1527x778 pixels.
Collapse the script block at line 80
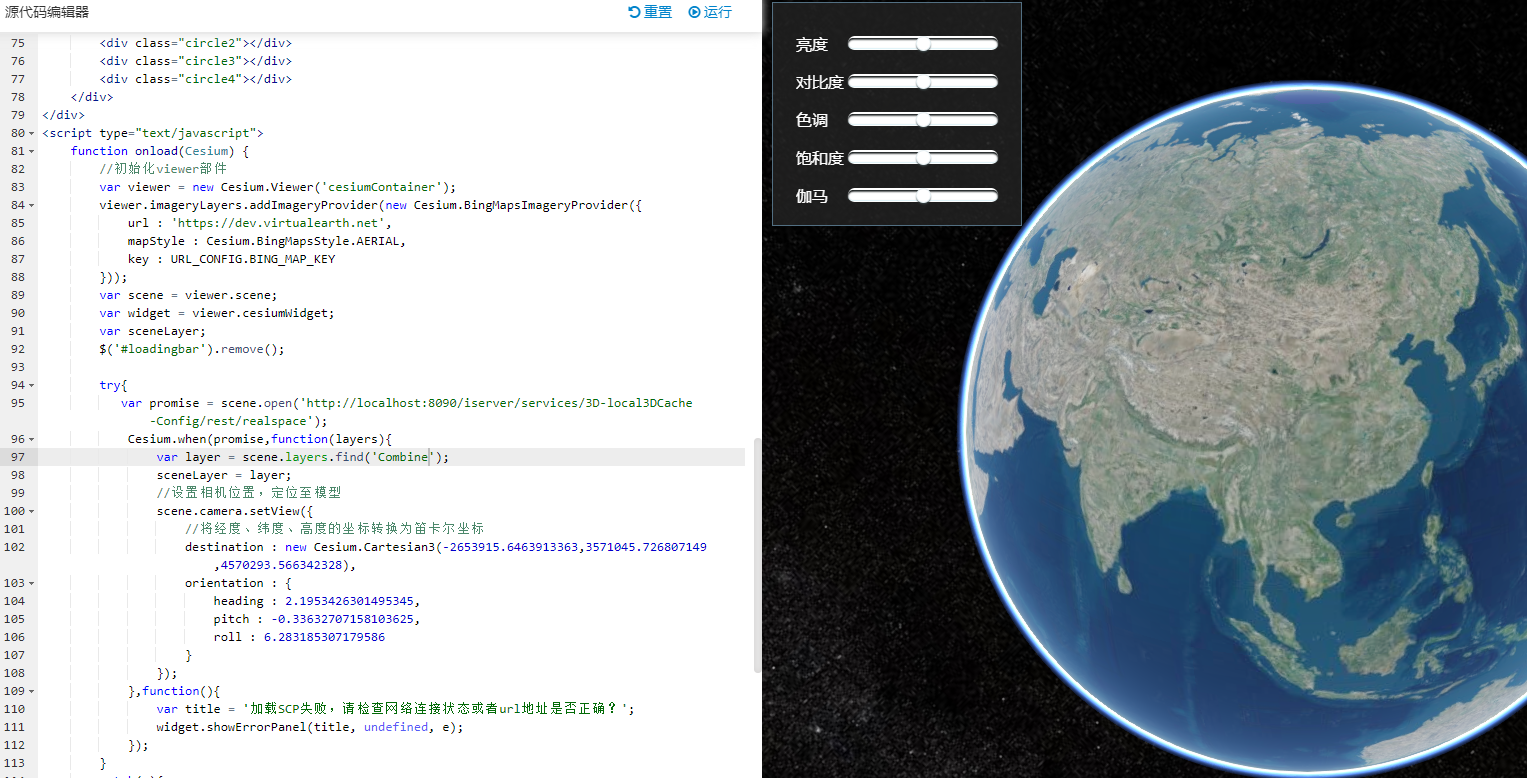coord(33,133)
